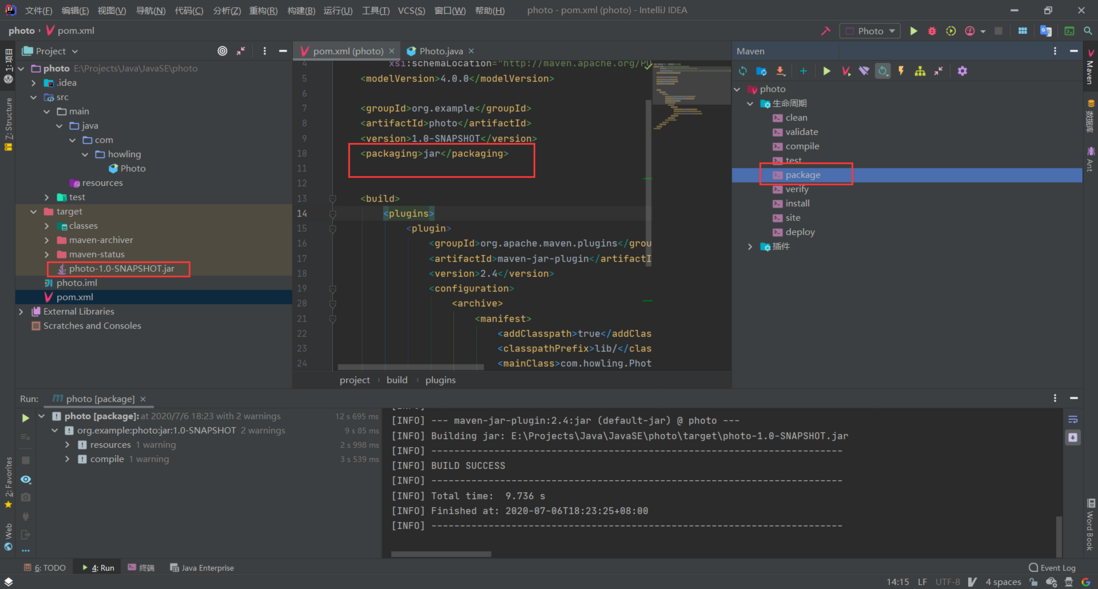
Task: Show the Maven dependencies diagram
Action: point(920,71)
